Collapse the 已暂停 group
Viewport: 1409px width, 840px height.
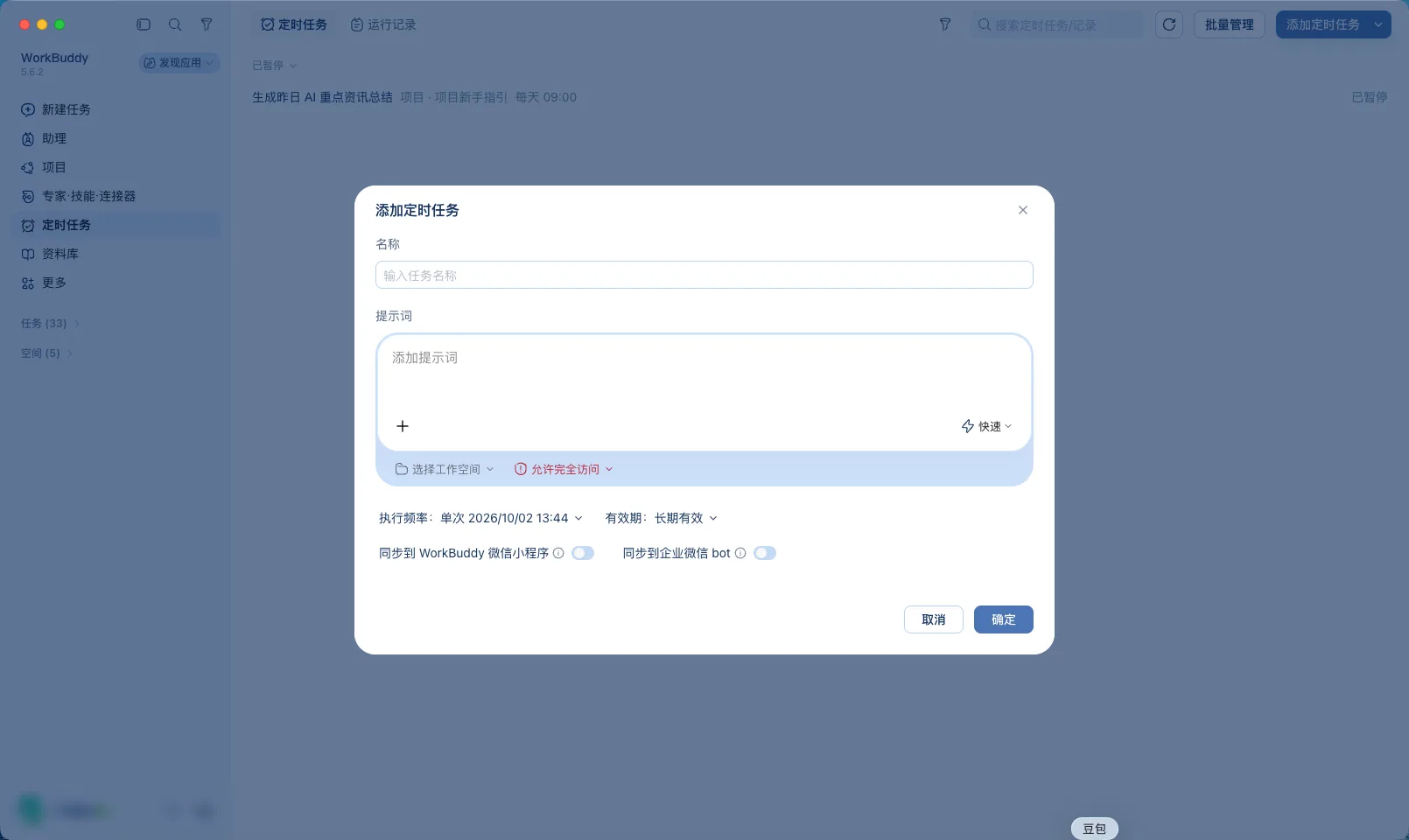pos(275,66)
